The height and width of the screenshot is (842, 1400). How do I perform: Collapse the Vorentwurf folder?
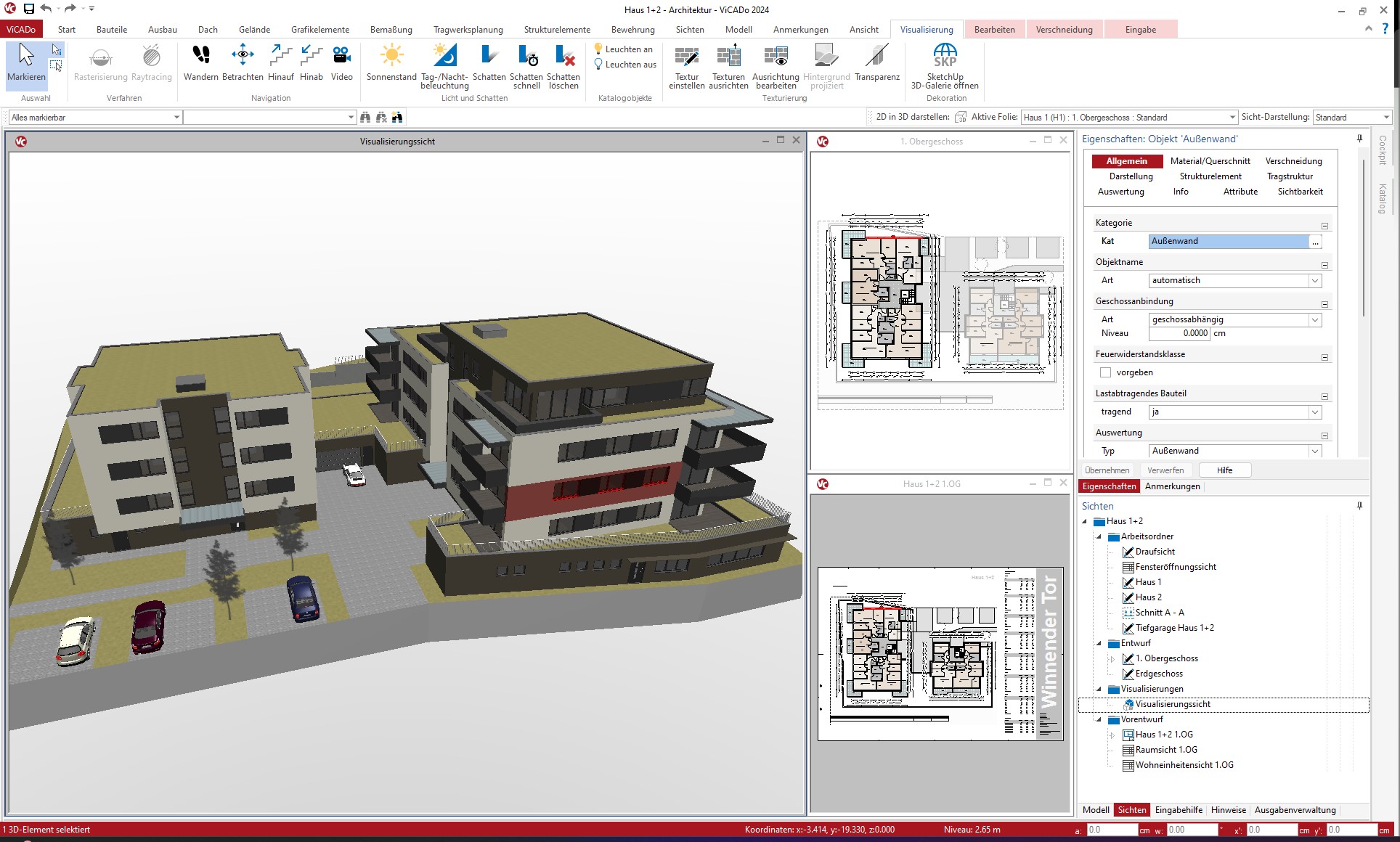click(x=1099, y=719)
